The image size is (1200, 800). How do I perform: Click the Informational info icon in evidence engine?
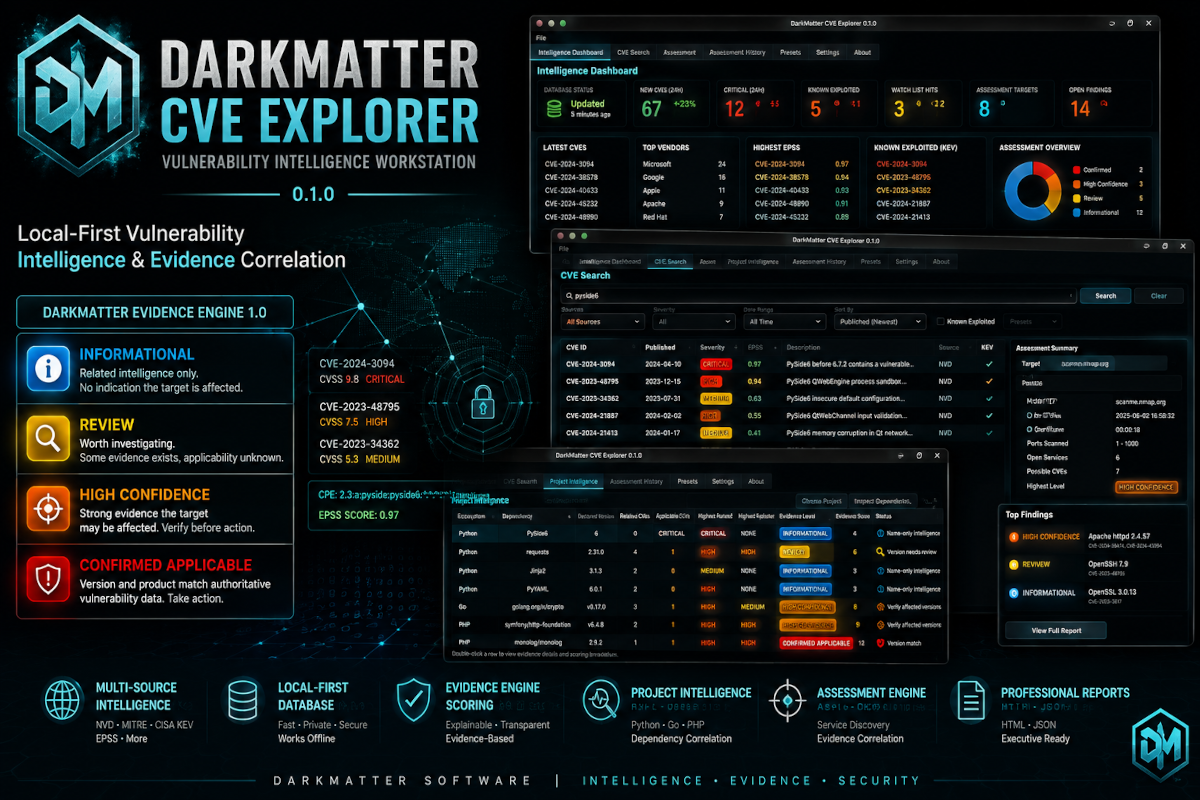pyautogui.click(x=48, y=368)
